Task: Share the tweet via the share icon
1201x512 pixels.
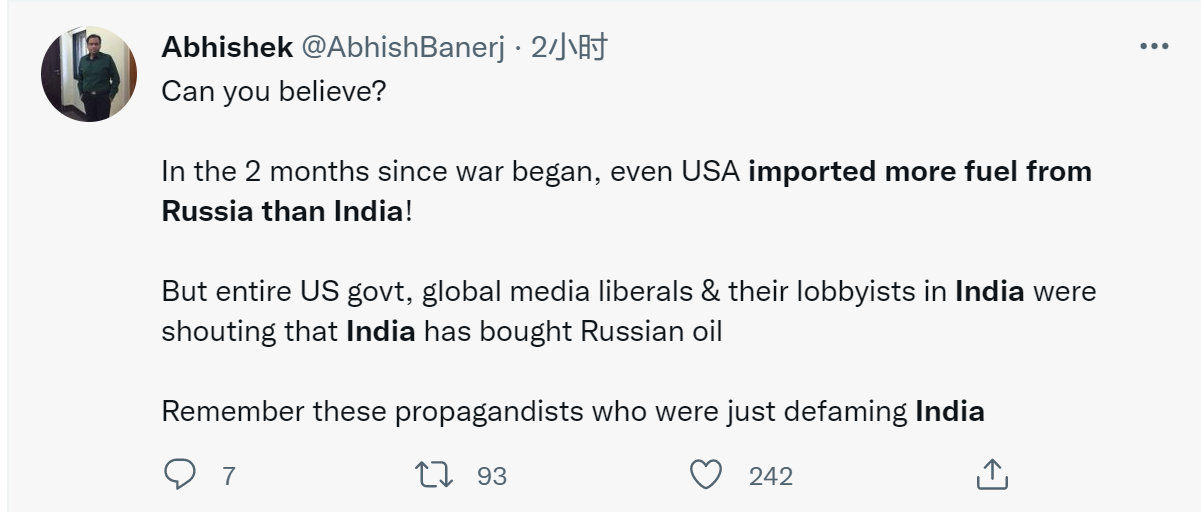Action: point(989,475)
